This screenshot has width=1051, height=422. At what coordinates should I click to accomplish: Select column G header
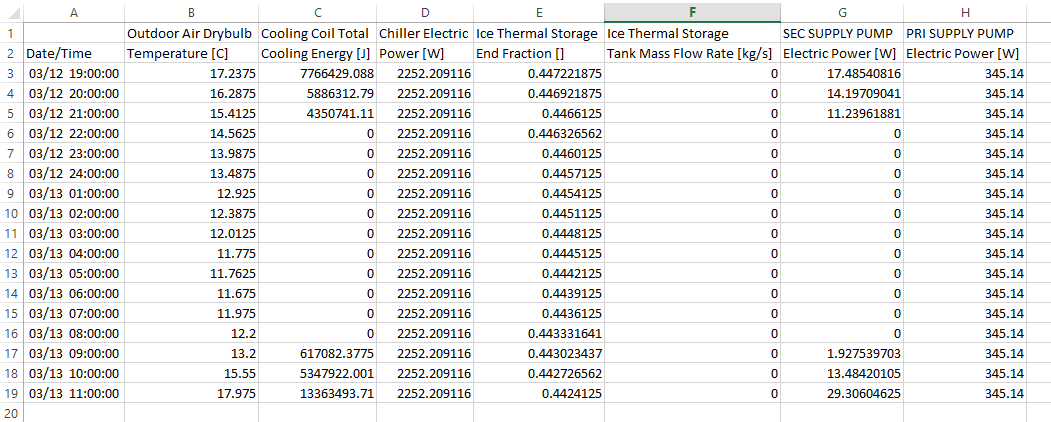[841, 12]
